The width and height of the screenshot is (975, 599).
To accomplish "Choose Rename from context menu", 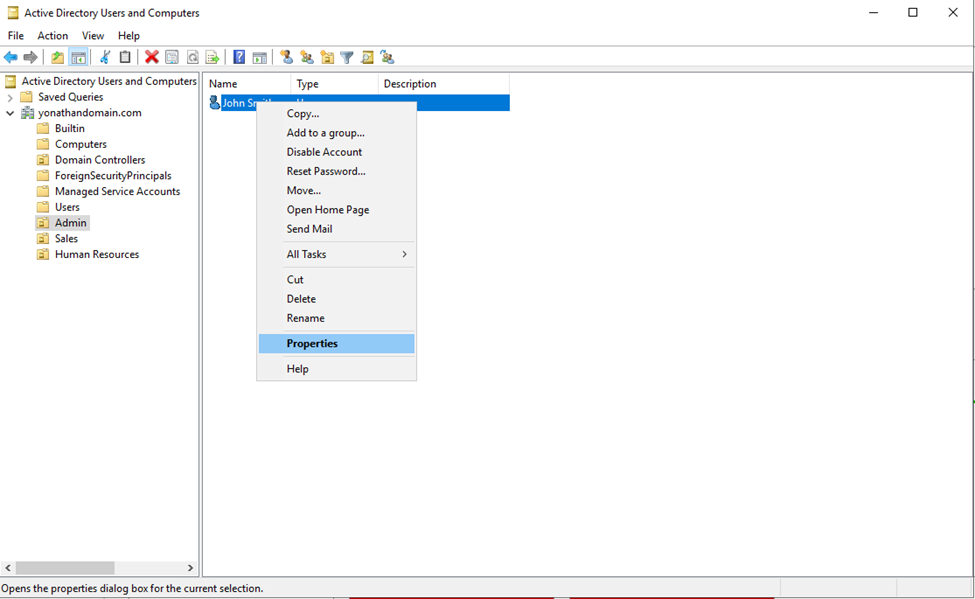I will (336, 318).
